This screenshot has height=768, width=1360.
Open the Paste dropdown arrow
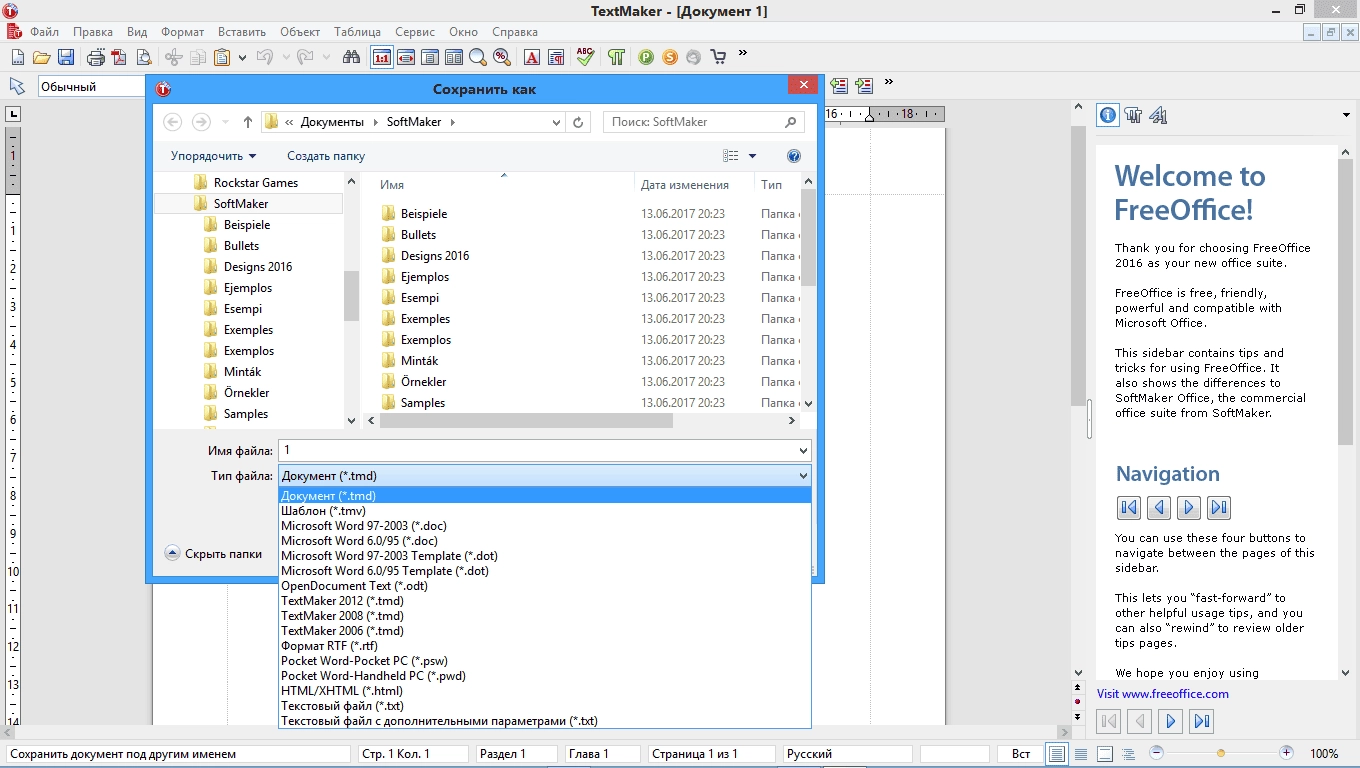[242, 57]
